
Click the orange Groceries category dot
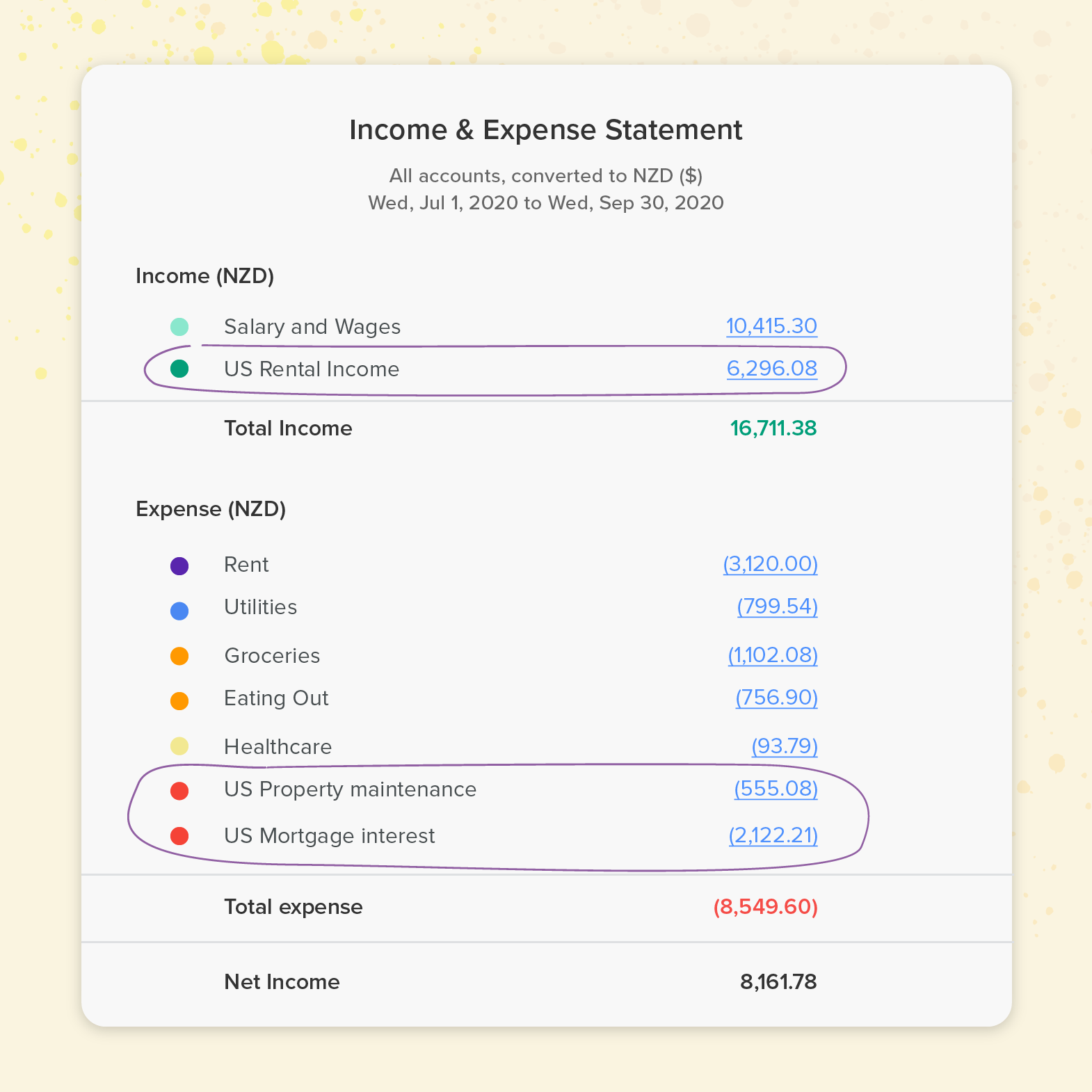tap(179, 656)
